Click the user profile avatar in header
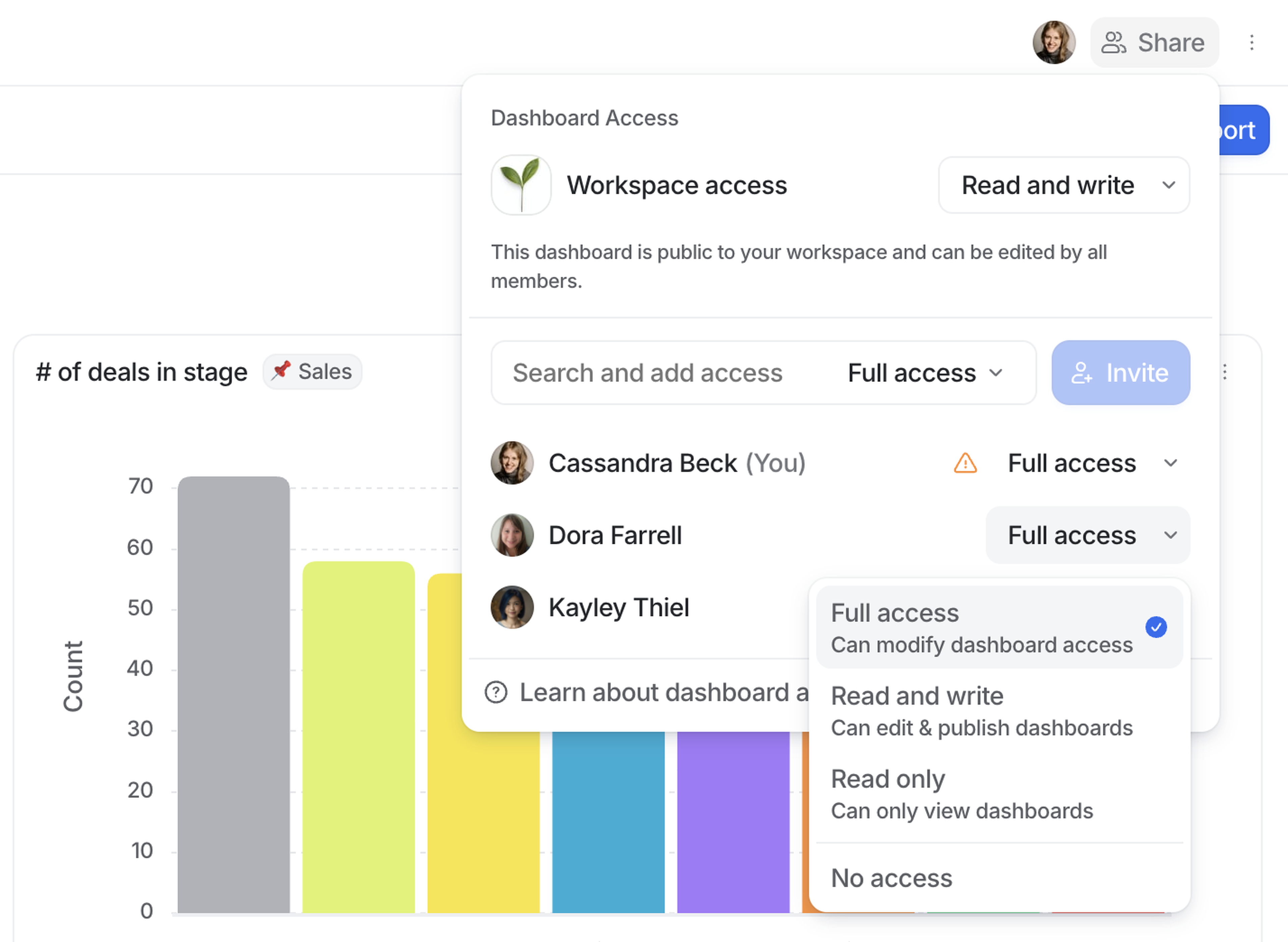Screen dimensions: 1288x942 [1054, 43]
